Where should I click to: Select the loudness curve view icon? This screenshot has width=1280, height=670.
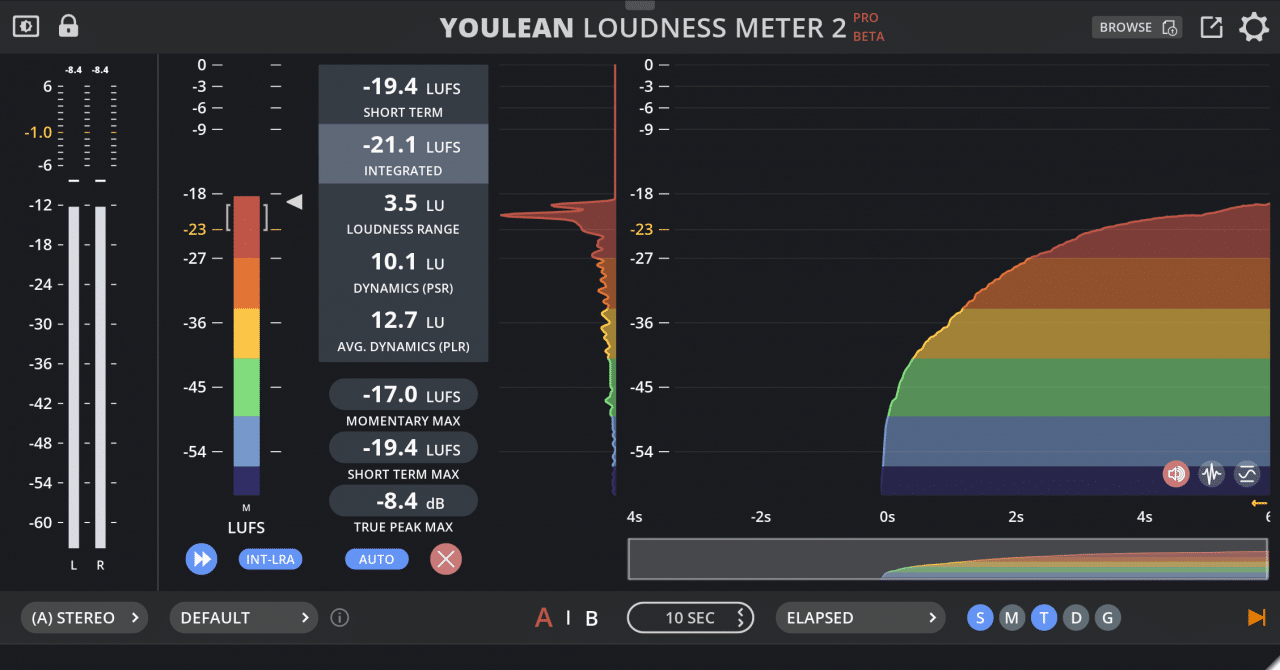(x=1245, y=473)
